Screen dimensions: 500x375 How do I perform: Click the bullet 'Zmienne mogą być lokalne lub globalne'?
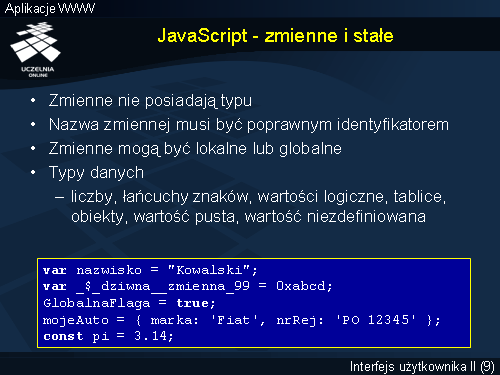(195, 149)
